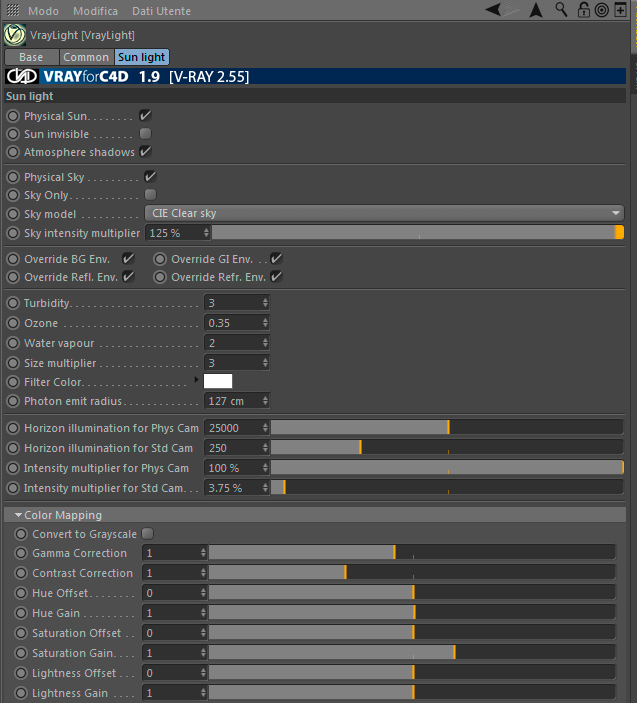This screenshot has width=637, height=703.
Task: Collapse the Color Mapping section
Action: click(x=18, y=515)
